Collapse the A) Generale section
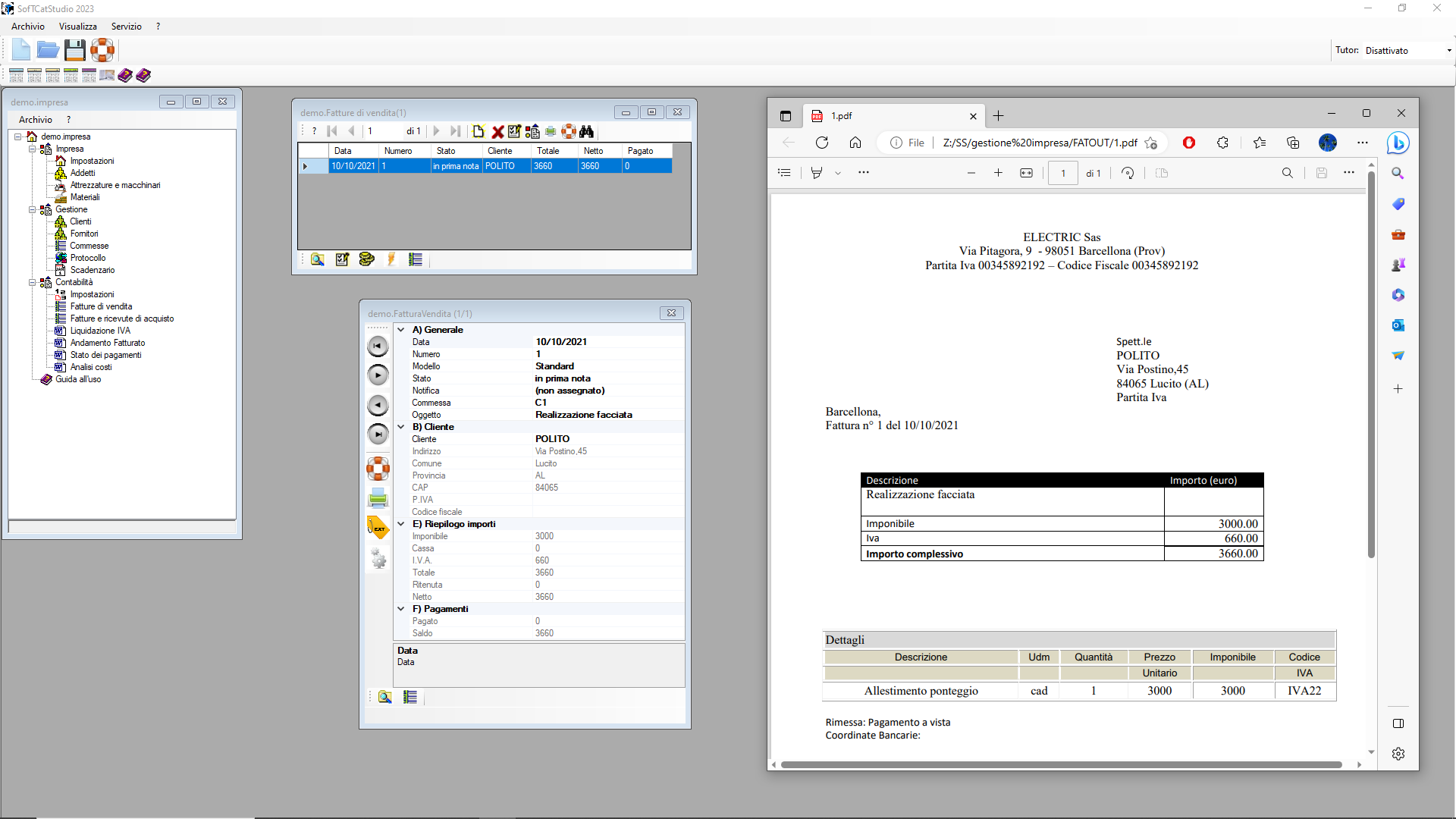The image size is (1456, 819). tap(401, 330)
